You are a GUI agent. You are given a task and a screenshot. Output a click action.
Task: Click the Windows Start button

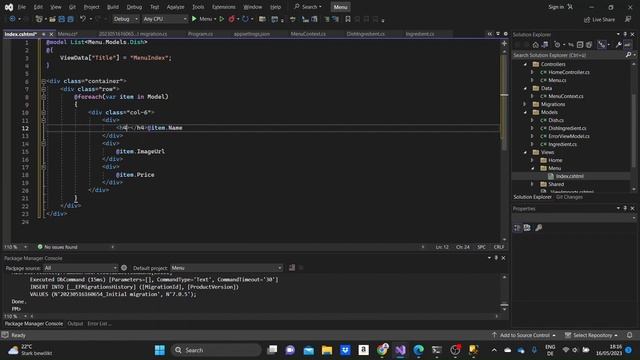tap(160, 350)
